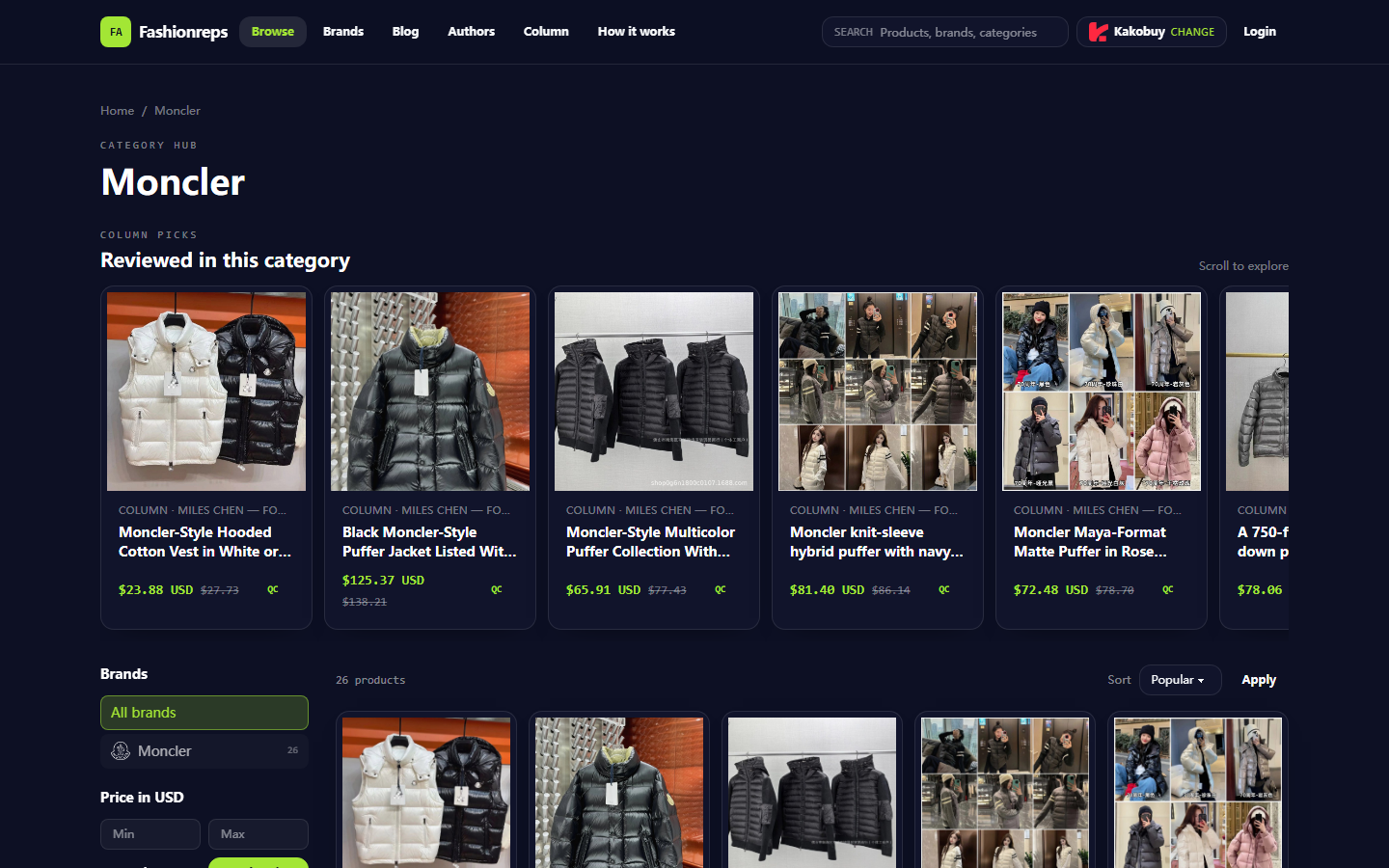Go to Home via breadcrumb
This screenshot has width=1389, height=868.
(x=118, y=111)
